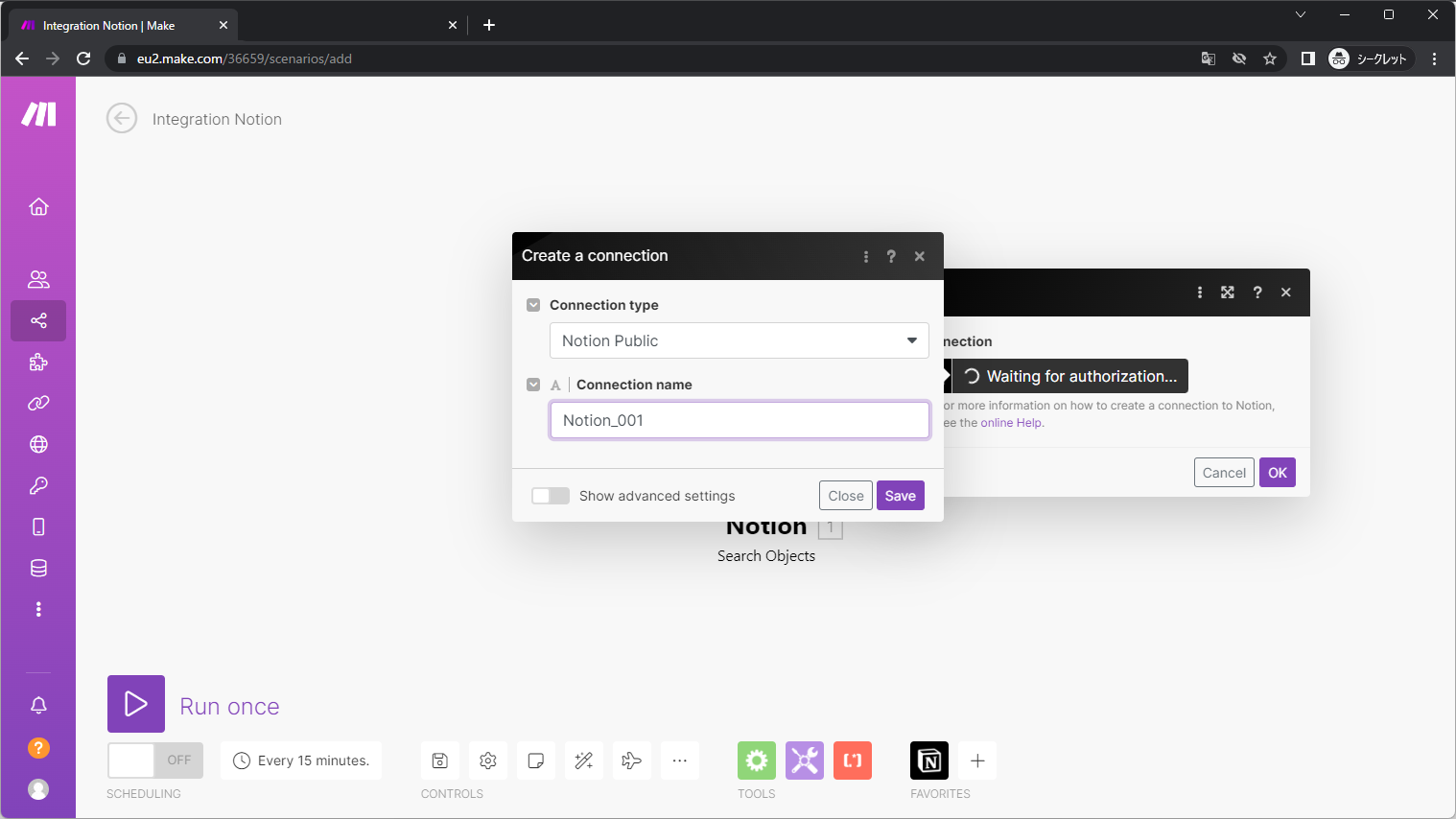Image resolution: width=1456 pixels, height=819 pixels.
Task: Open the Data stores database icon
Action: point(38,568)
